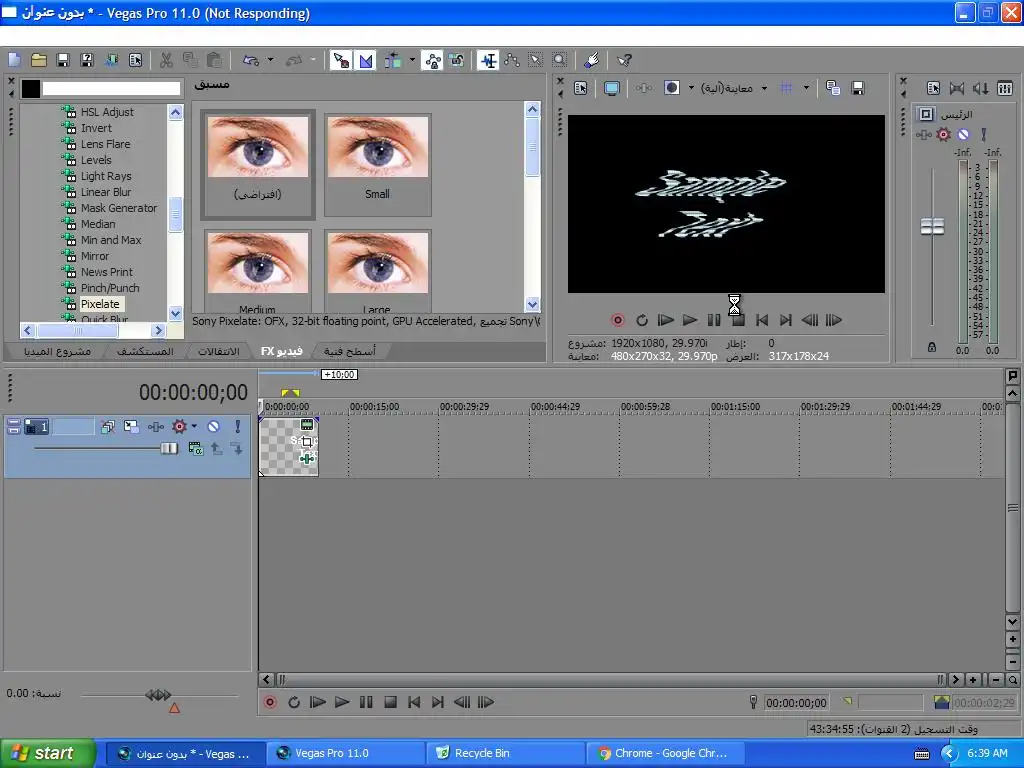Image resolution: width=1024 pixels, height=768 pixels.
Task: Click the black color swatch above effects list
Action: tap(31, 88)
